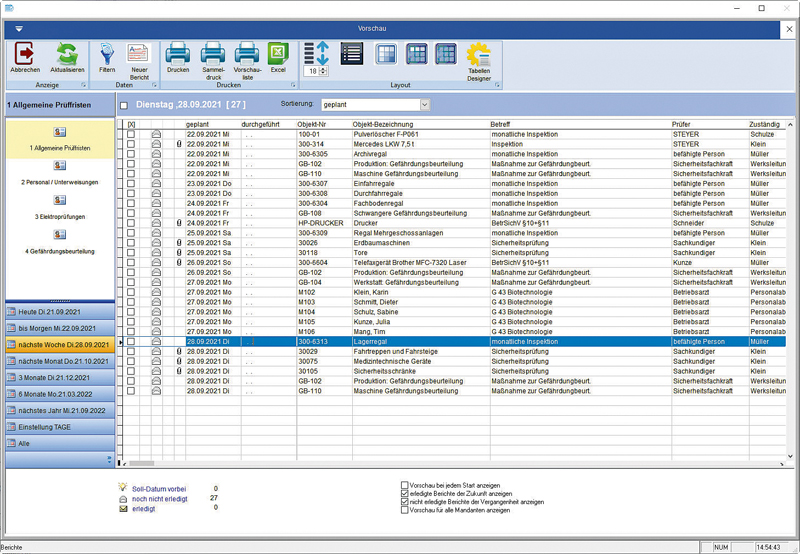Open the Sortierung dropdown

[424, 105]
